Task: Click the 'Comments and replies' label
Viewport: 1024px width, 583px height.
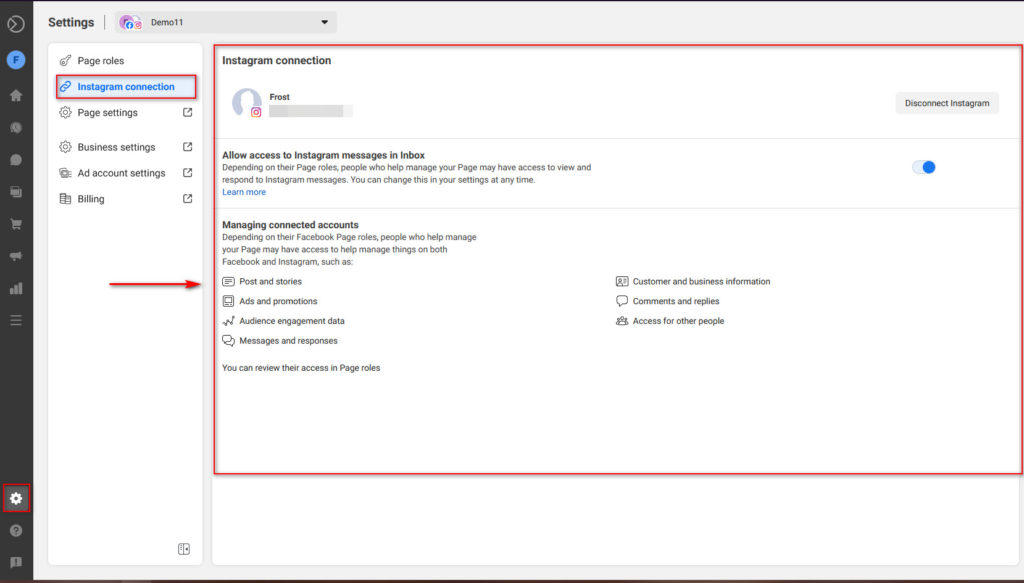Action: pyautogui.click(x=676, y=301)
